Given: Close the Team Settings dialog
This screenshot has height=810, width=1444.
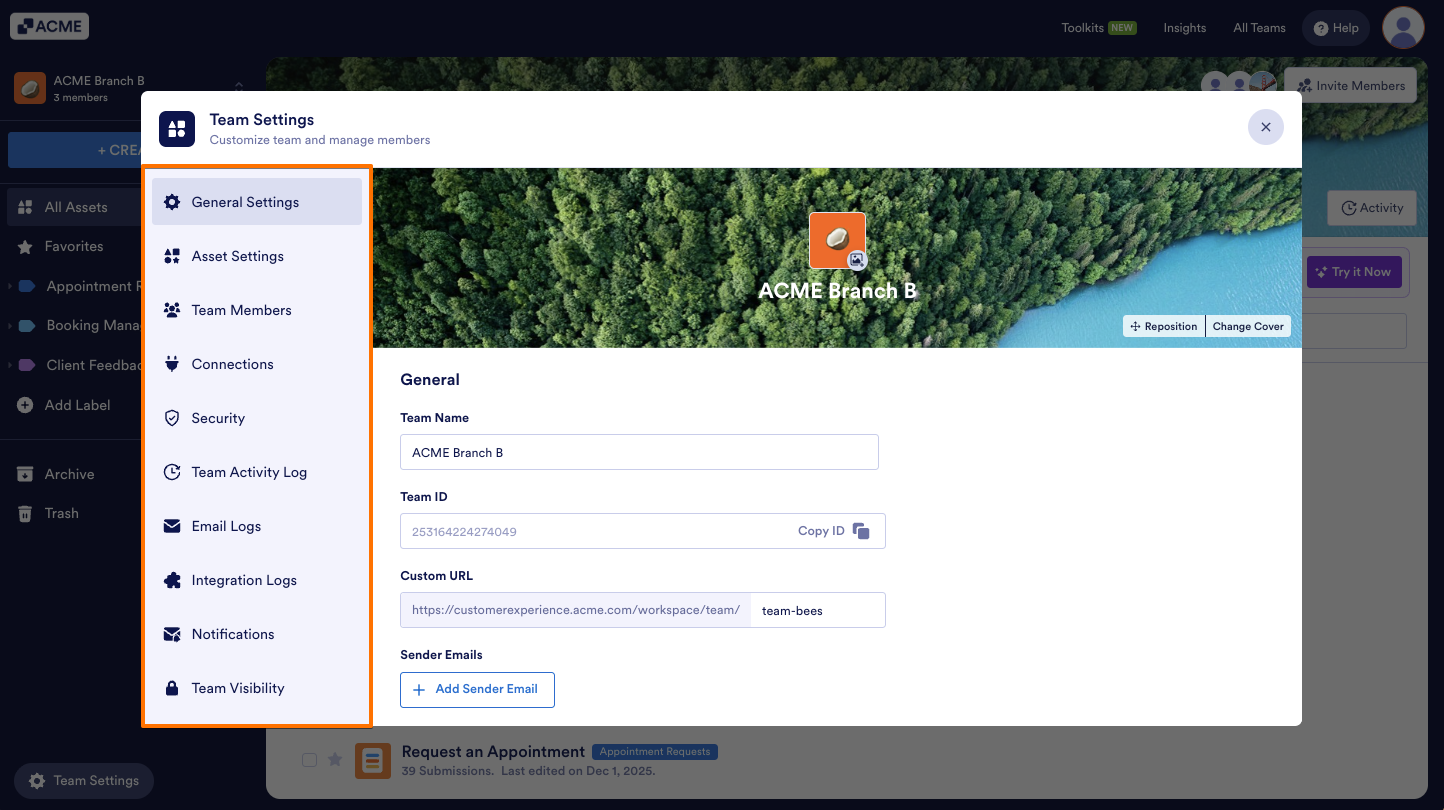Looking at the screenshot, I should point(1265,127).
